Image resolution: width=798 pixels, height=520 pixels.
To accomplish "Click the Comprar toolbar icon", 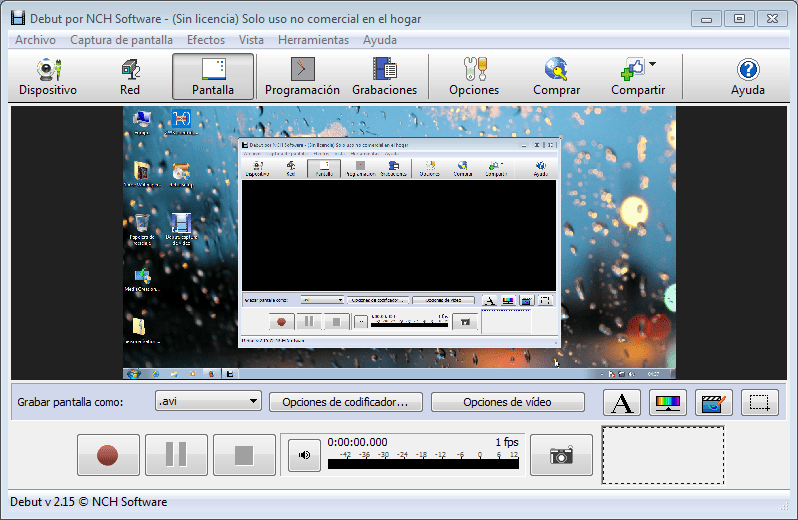I will pos(556,77).
